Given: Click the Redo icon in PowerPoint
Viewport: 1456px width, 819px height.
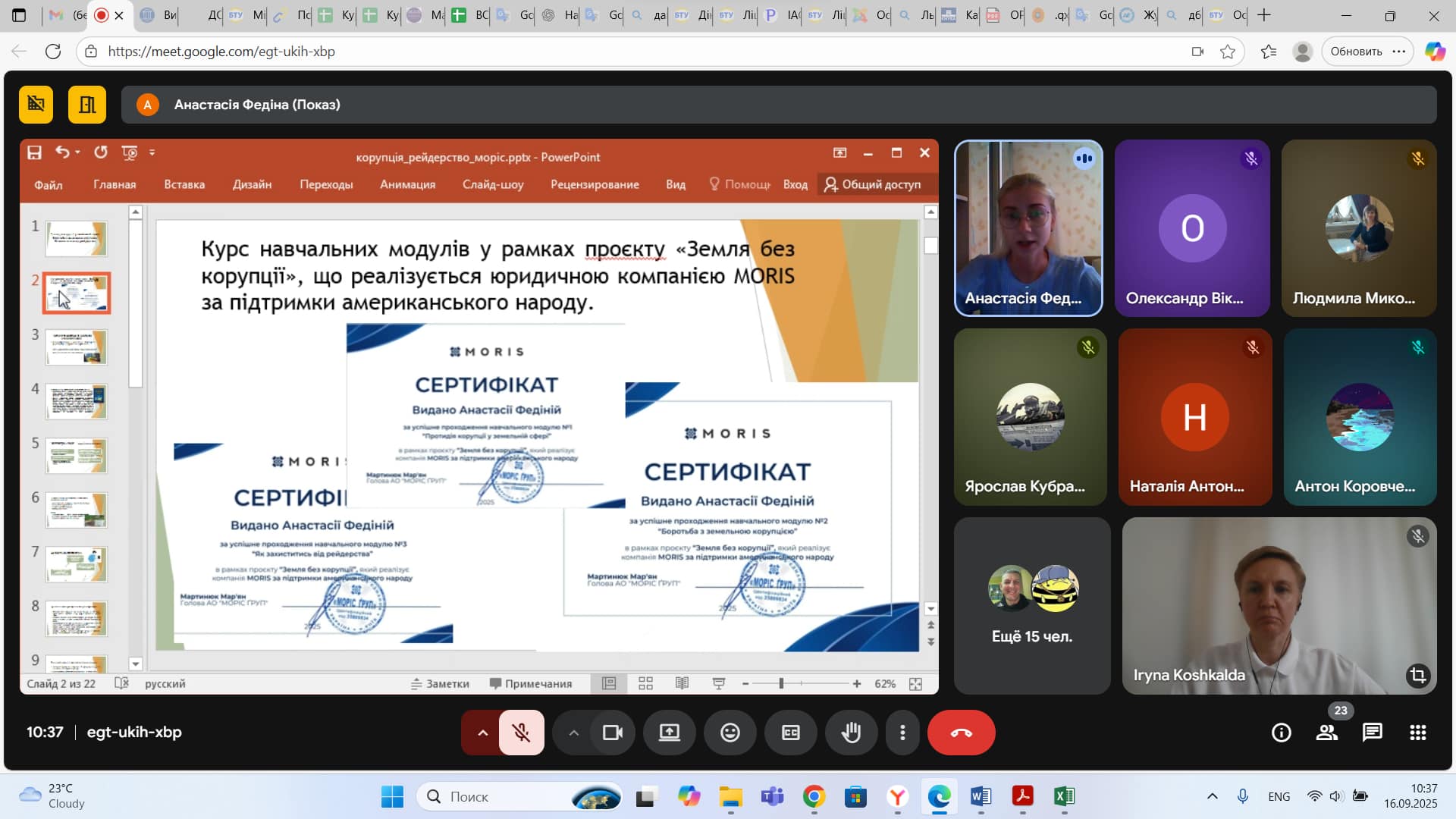Looking at the screenshot, I should point(101,152).
